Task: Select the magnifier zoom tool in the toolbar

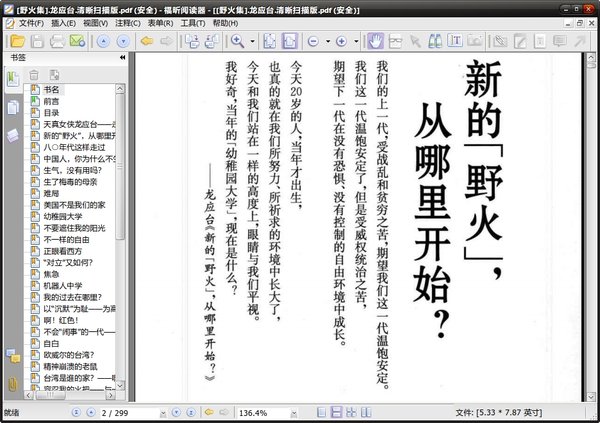Action: (x=237, y=41)
